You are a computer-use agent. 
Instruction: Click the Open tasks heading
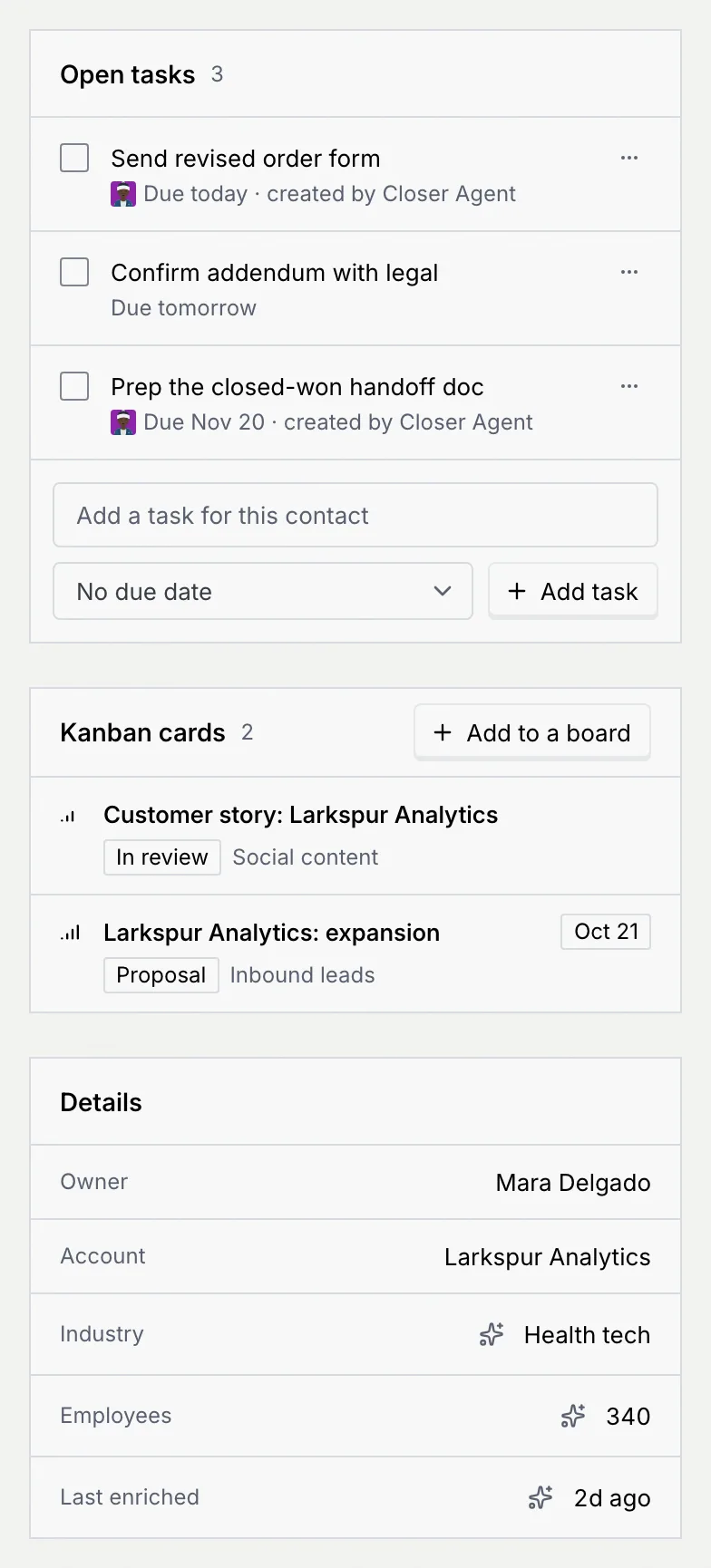[x=128, y=74]
